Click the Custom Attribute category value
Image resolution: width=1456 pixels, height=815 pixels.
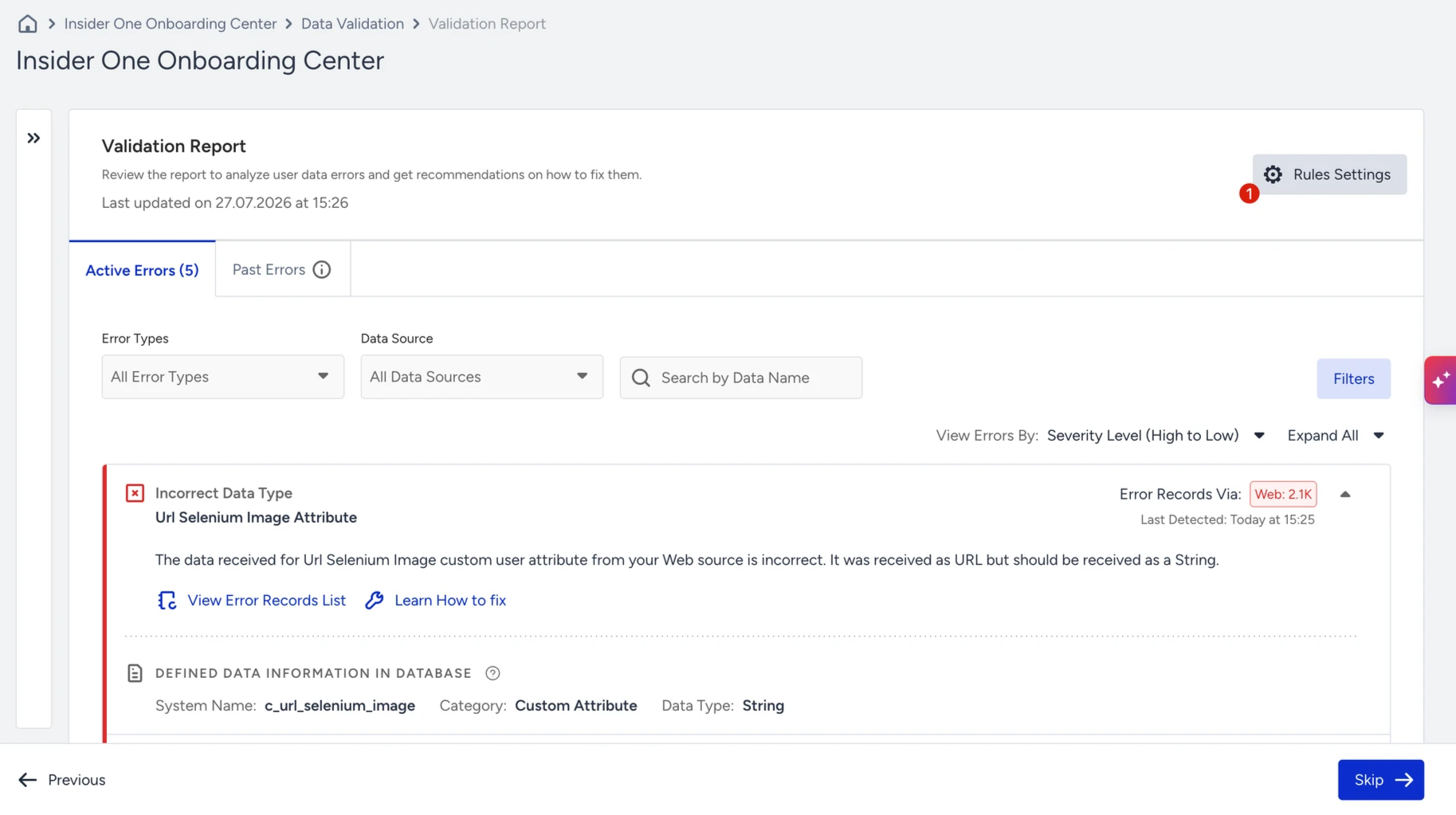point(575,706)
